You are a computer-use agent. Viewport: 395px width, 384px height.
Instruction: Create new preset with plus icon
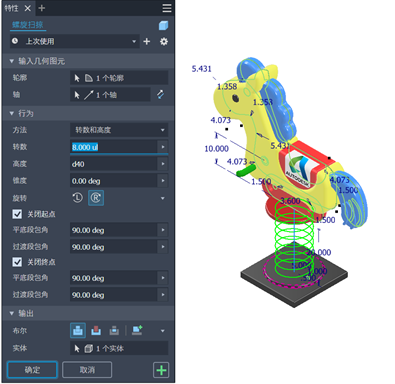pyautogui.click(x=147, y=41)
